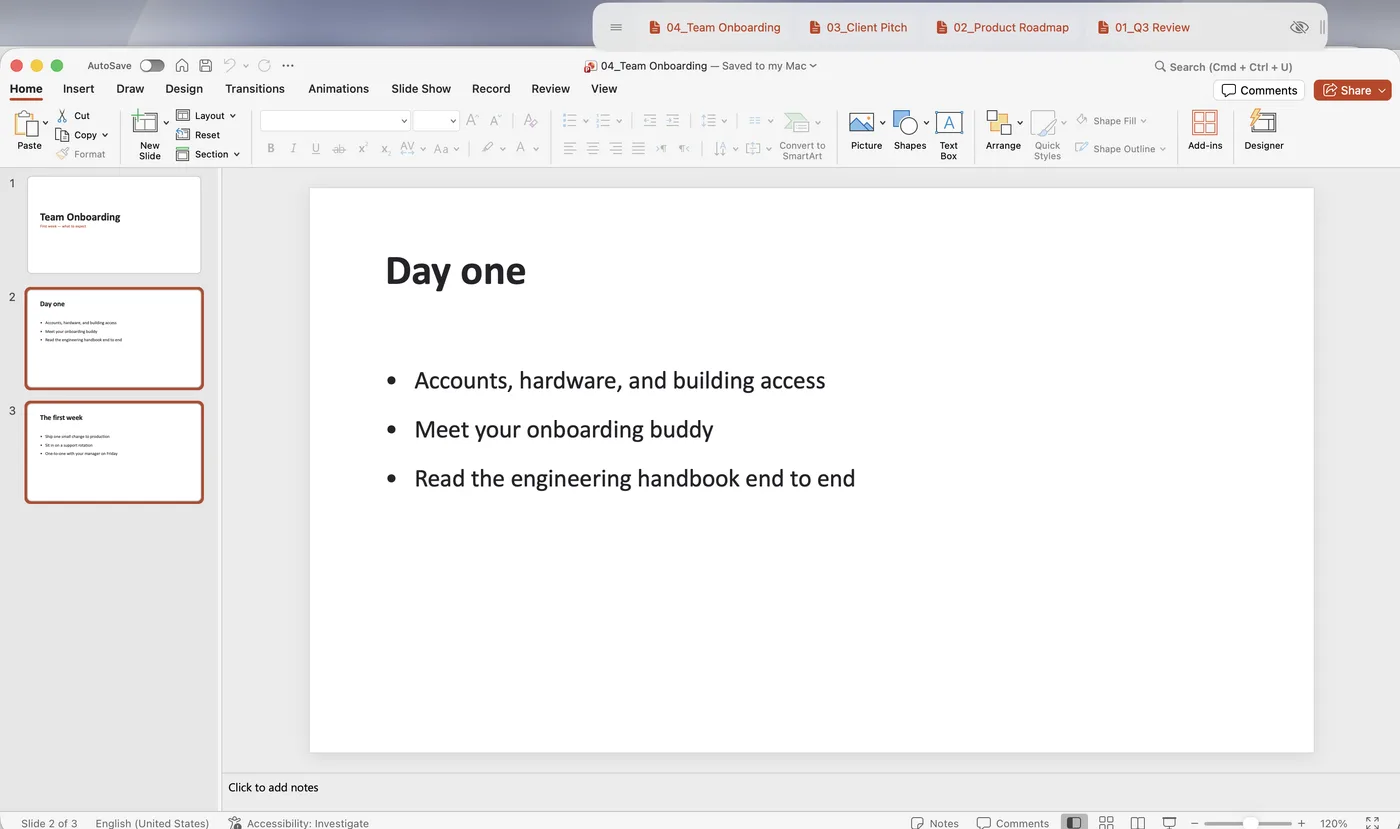Viewport: 1400px width, 829px height.
Task: Toggle Subscript formatting
Action: click(386, 148)
